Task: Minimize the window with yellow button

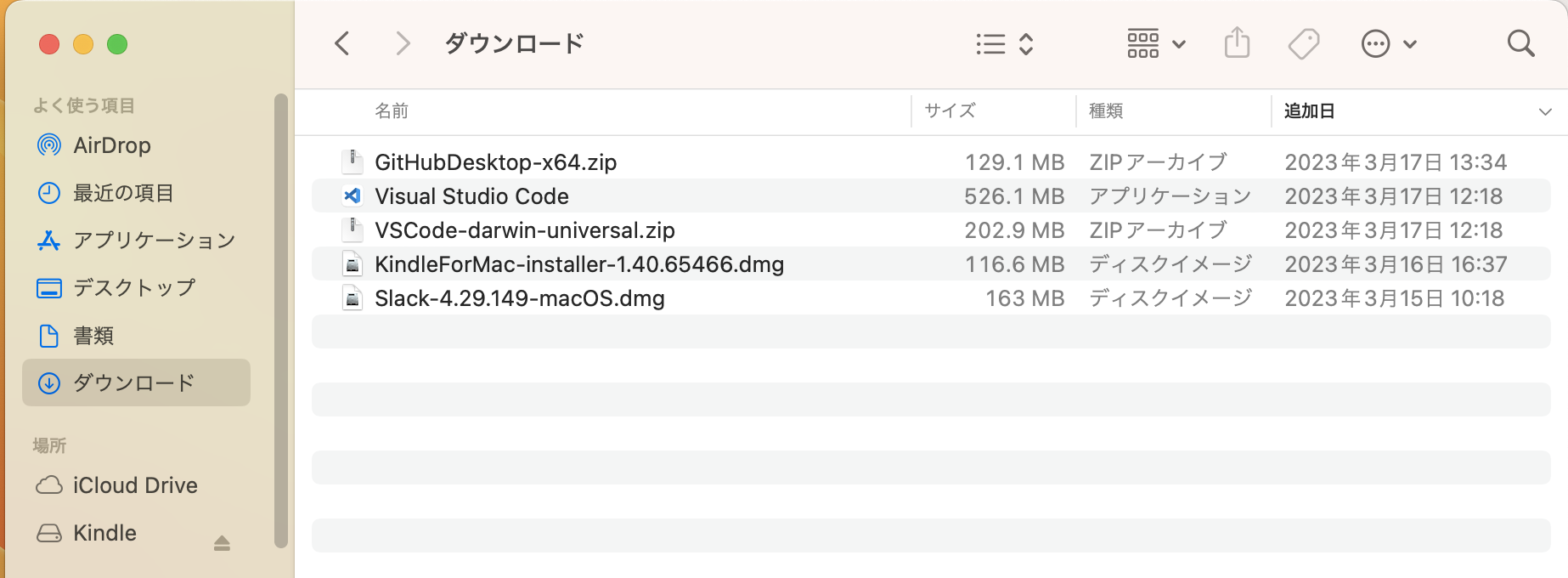Action: point(83,44)
